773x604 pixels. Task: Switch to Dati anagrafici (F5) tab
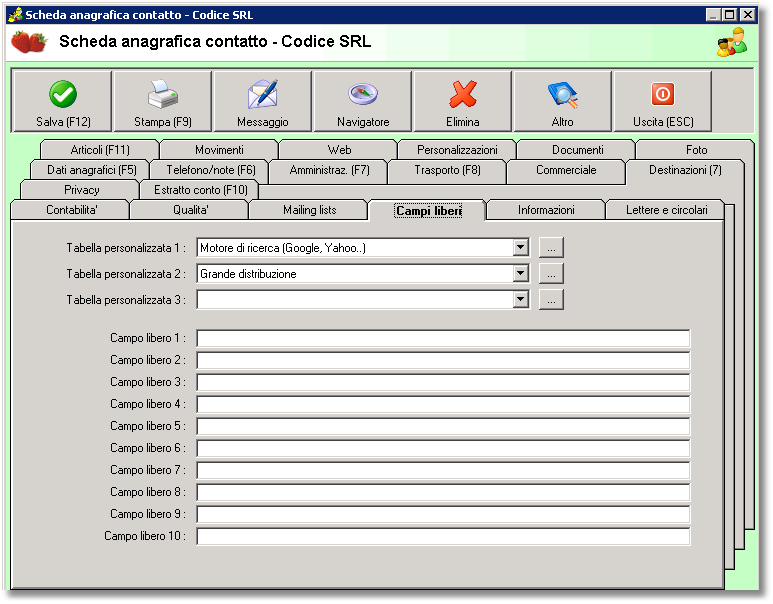click(91, 170)
